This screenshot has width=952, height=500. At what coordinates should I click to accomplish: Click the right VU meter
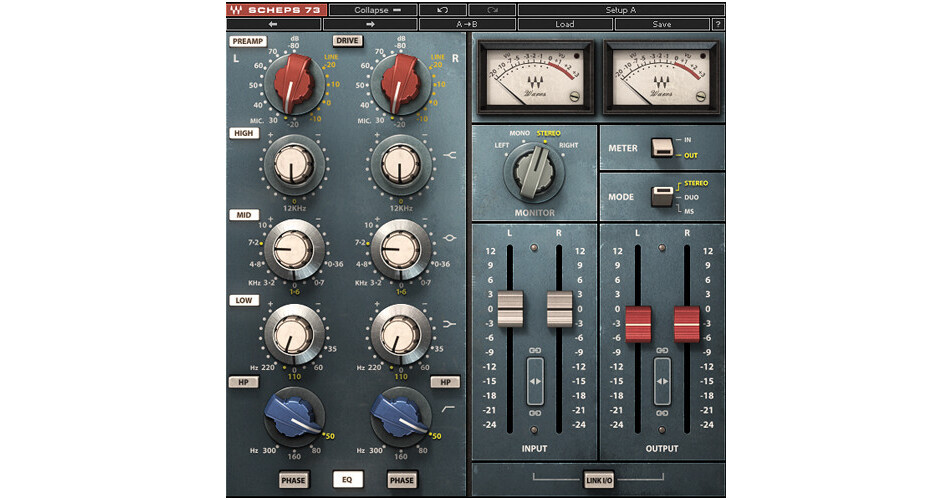click(662, 77)
